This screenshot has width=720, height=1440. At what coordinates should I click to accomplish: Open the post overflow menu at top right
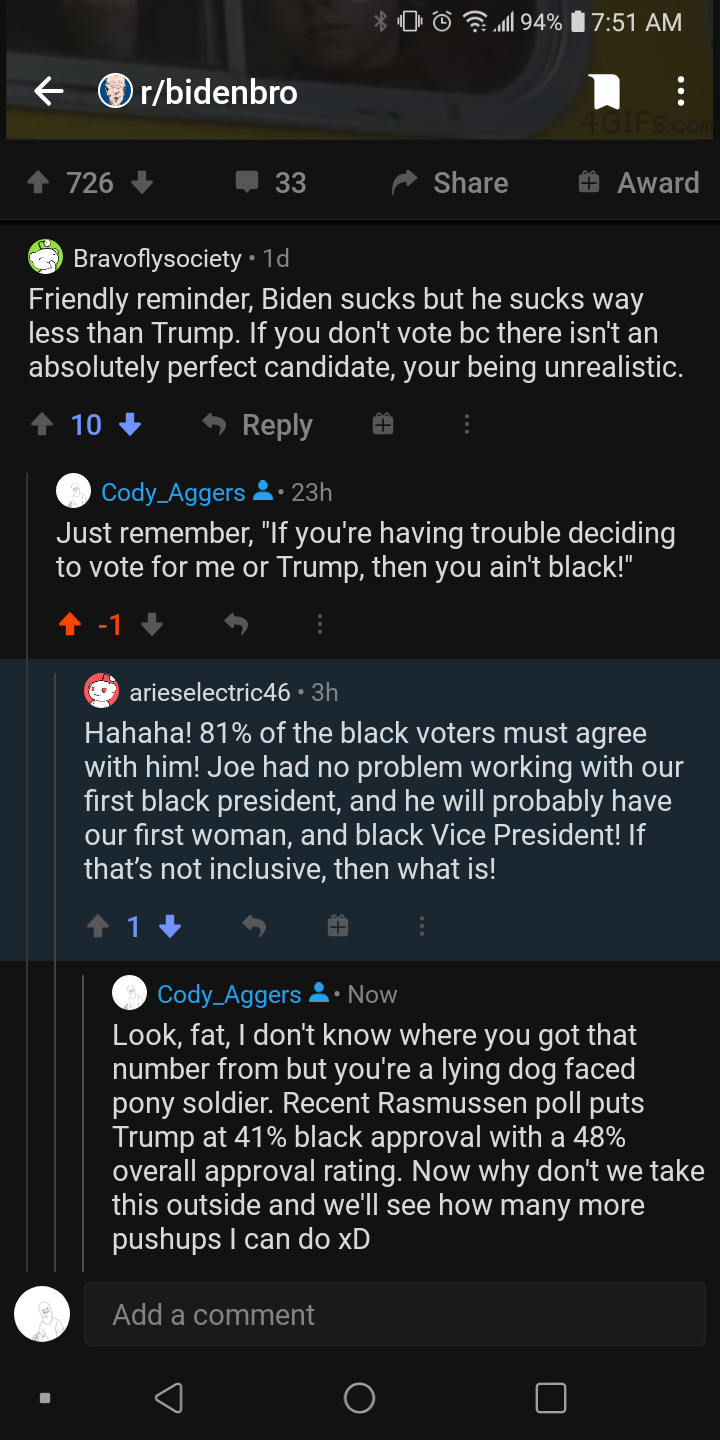[x=680, y=92]
